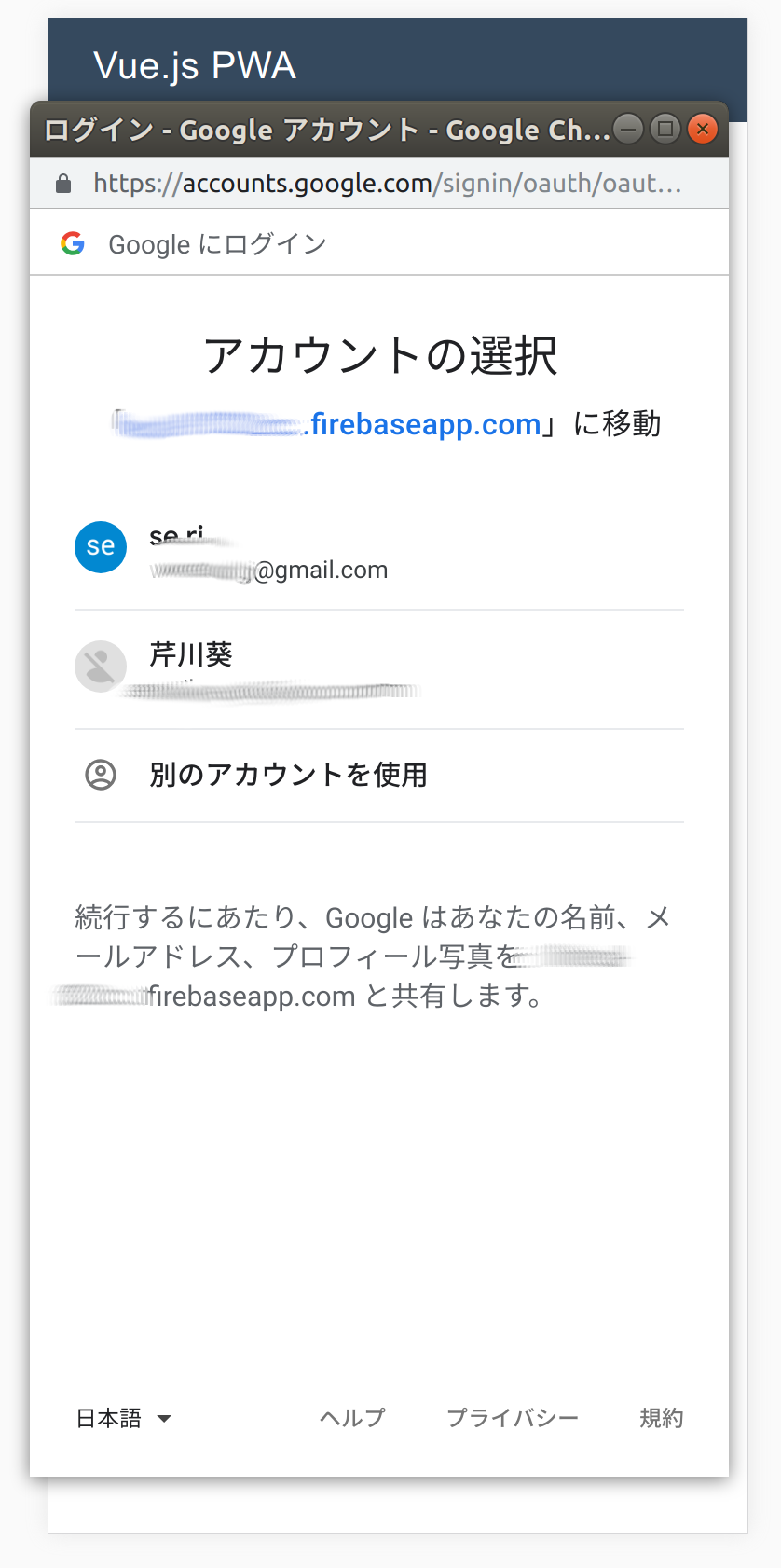This screenshot has height=1568, width=781.
Task: Expand the language selector chevron
Action: tap(164, 1420)
